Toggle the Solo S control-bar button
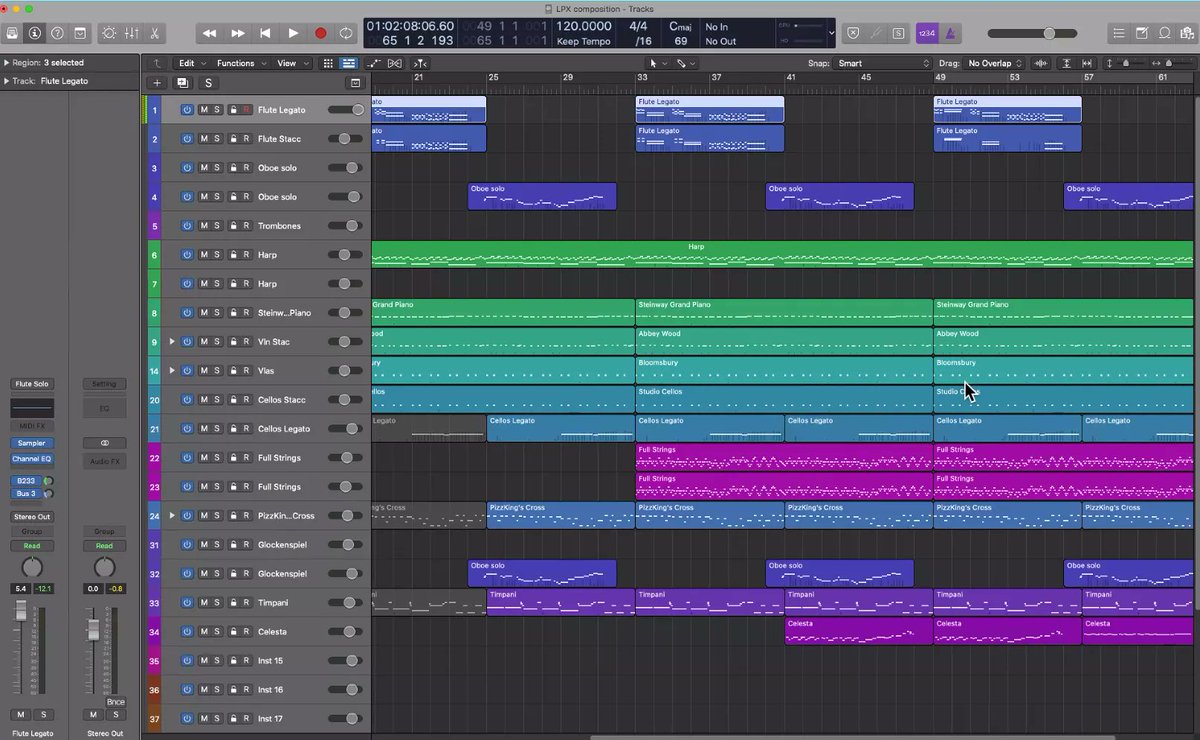Screen dimensions: 1200x740 (x=898, y=33)
